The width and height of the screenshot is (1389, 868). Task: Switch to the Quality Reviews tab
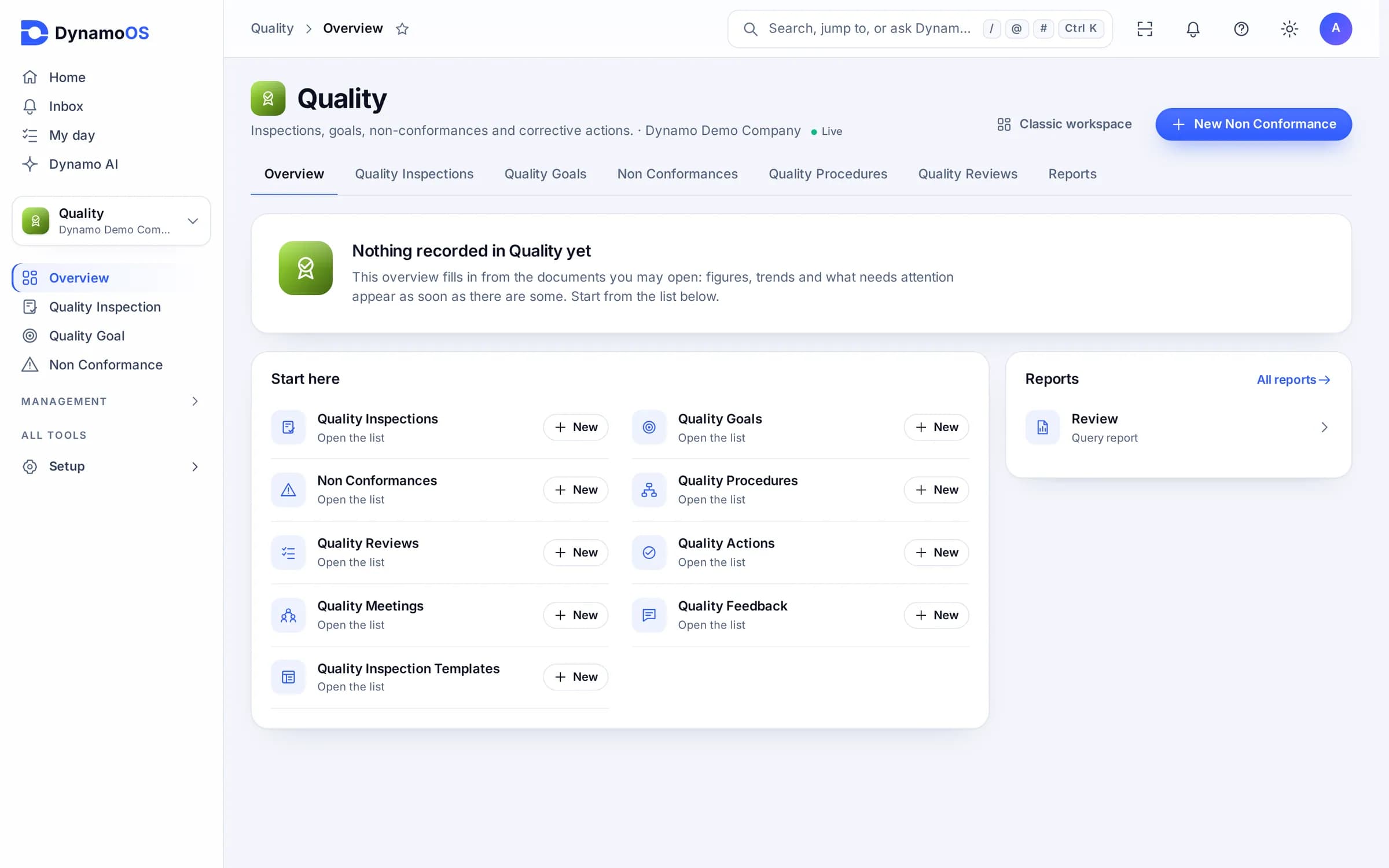(968, 174)
